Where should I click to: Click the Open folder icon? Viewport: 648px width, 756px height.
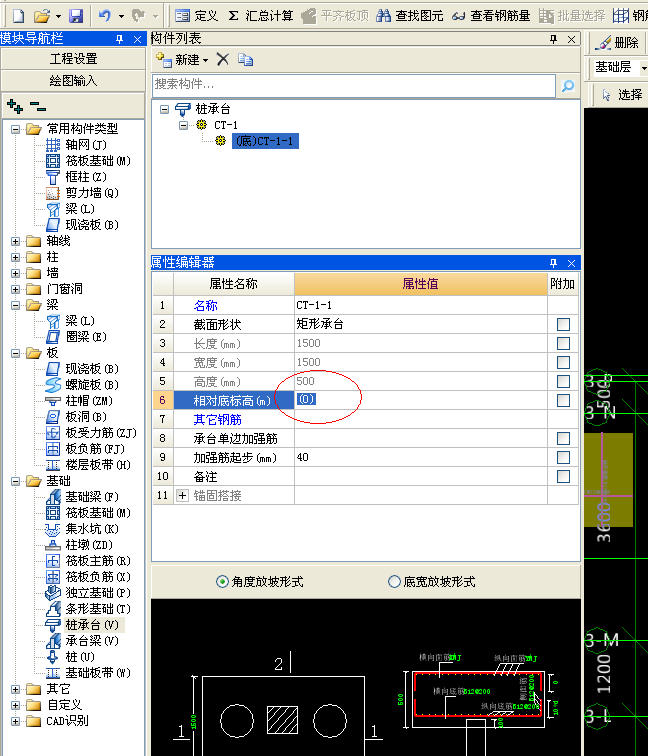[x=42, y=16]
